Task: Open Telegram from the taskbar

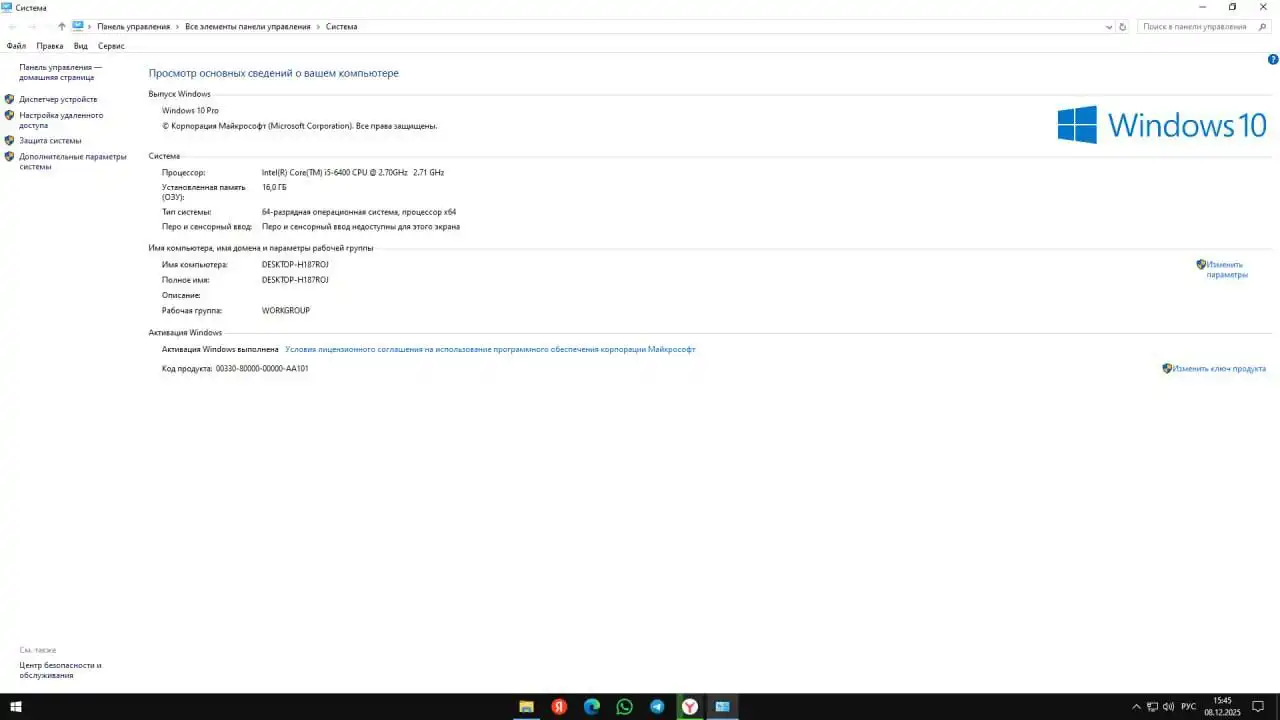Action: point(657,707)
